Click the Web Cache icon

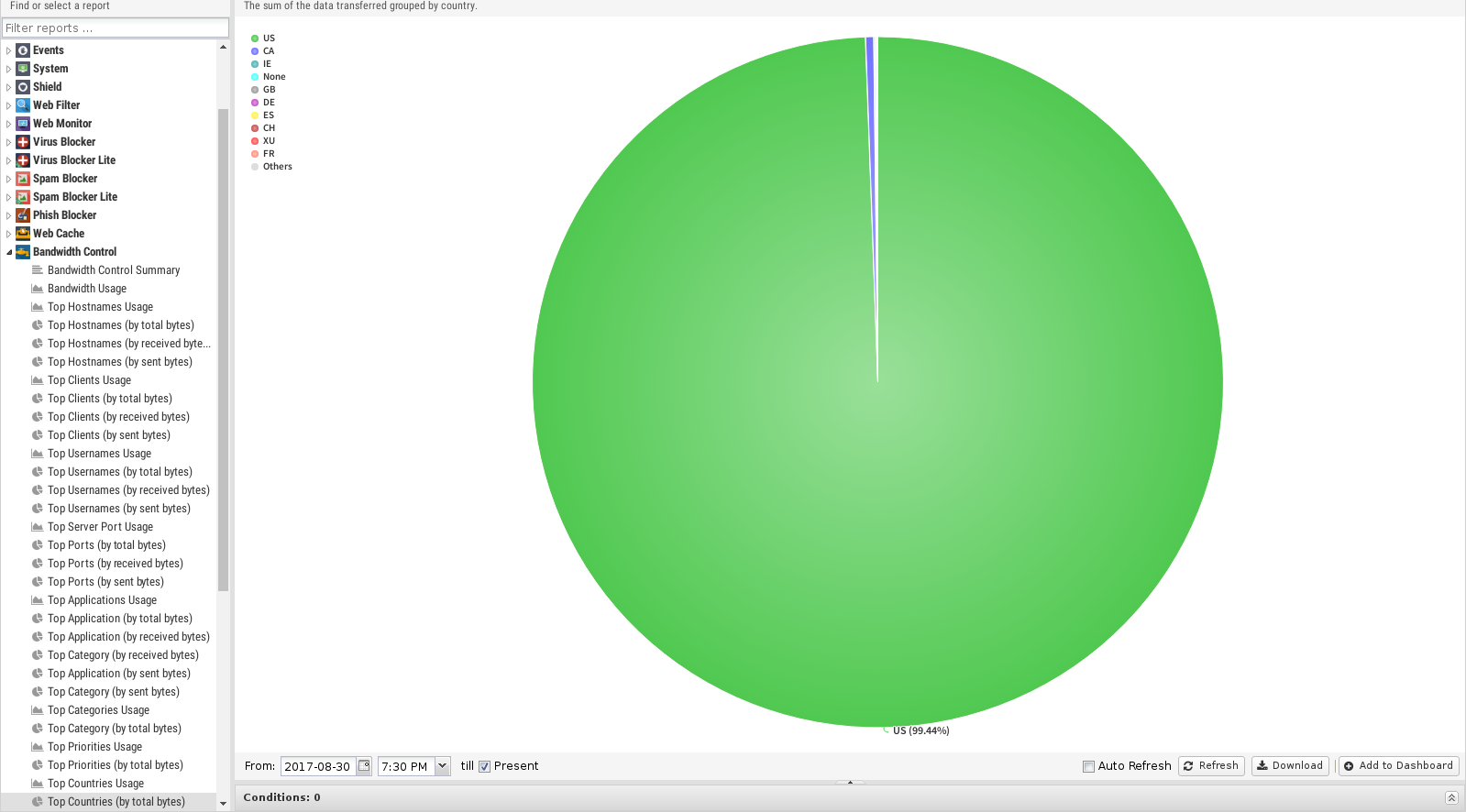[x=23, y=234]
